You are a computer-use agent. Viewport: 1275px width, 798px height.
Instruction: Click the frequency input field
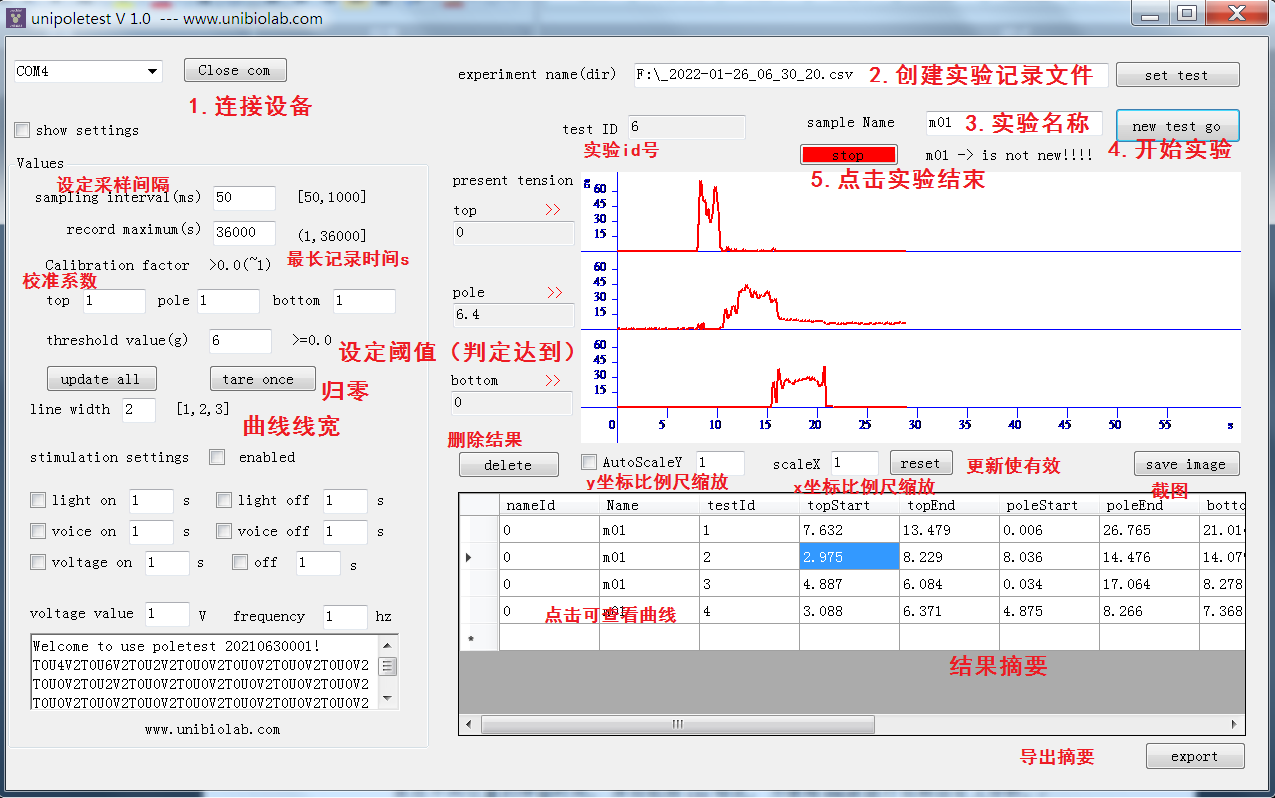tap(345, 617)
